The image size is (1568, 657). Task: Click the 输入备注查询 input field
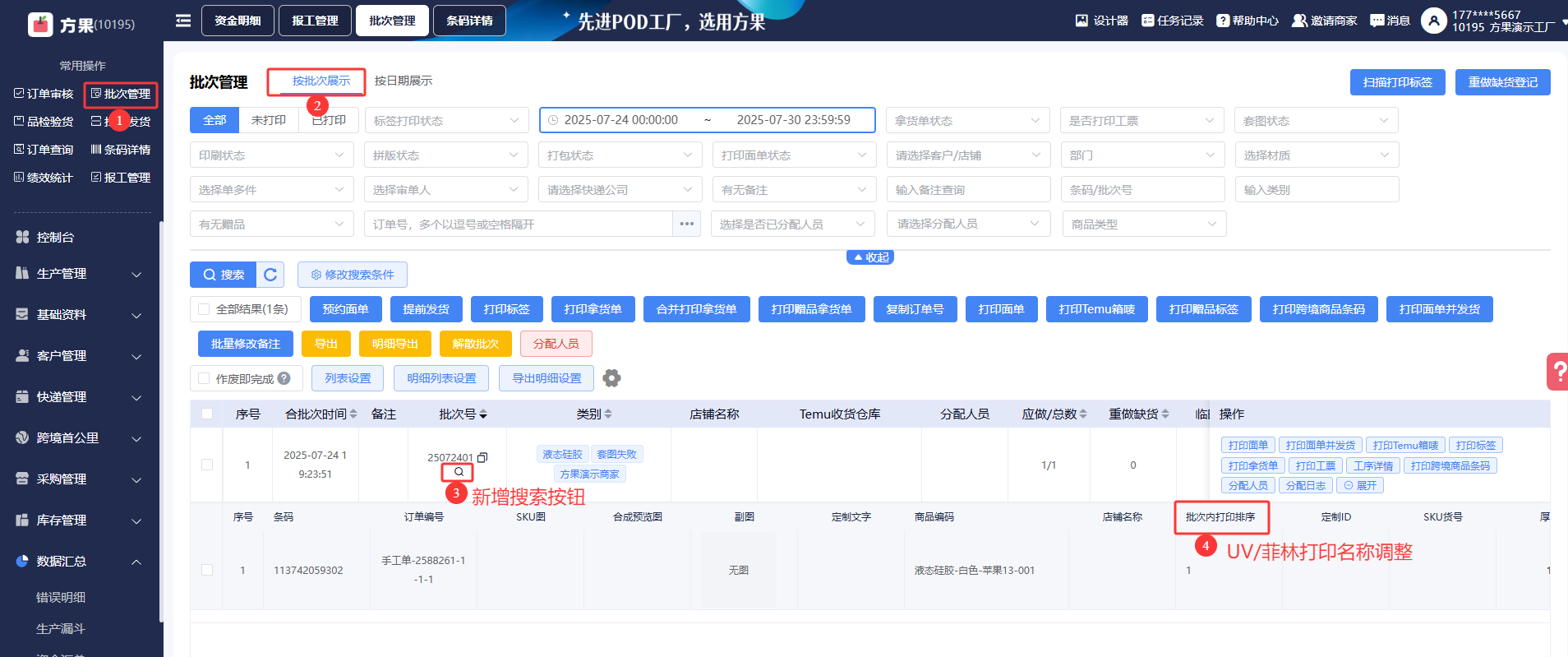click(x=967, y=190)
